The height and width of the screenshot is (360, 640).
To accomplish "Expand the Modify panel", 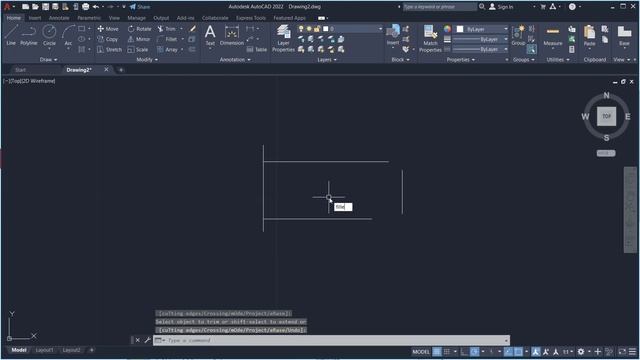I will [147, 60].
